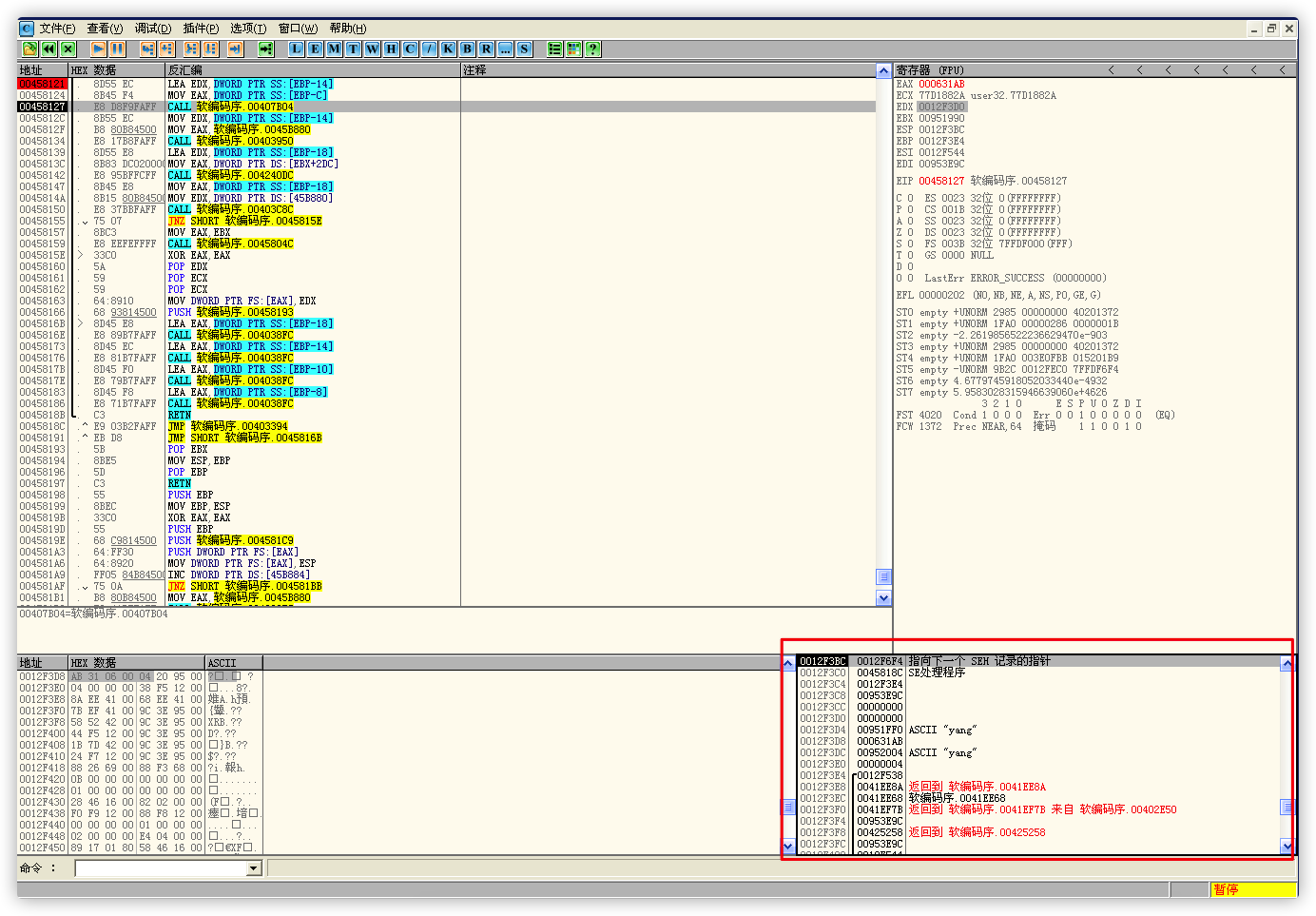This screenshot has height=916, width=1316.
Task: Open Threads window with T button
Action: click(354, 49)
